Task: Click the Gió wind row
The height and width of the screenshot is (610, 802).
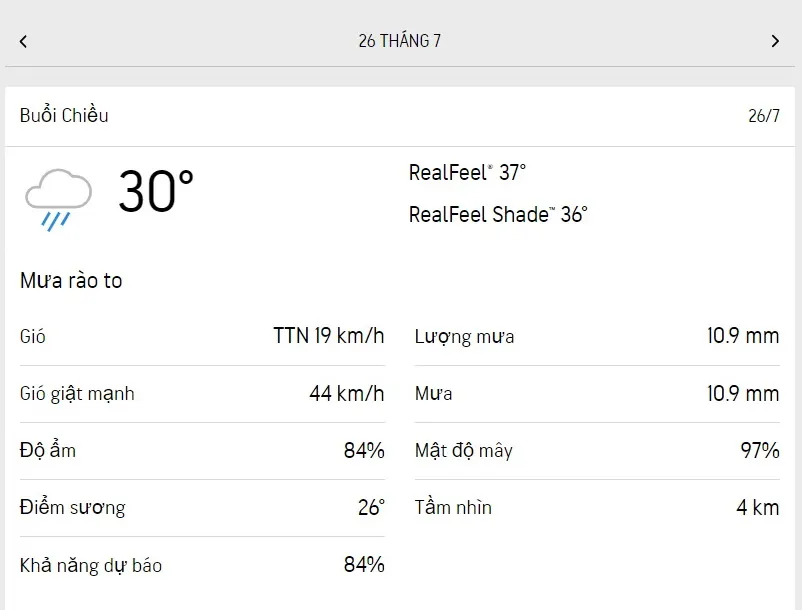Action: (x=202, y=336)
